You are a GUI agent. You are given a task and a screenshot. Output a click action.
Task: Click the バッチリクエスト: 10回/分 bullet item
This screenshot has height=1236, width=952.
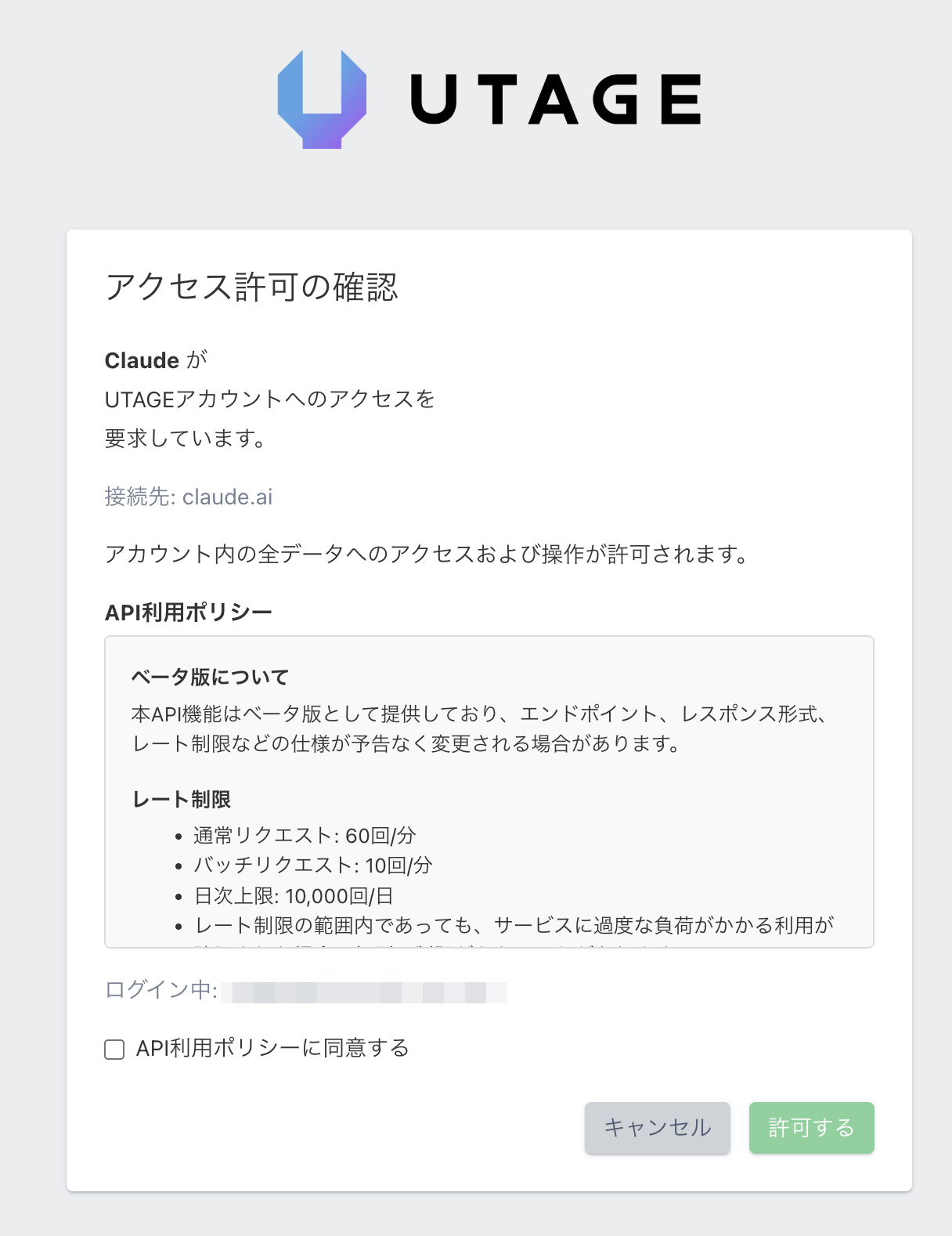point(312,866)
